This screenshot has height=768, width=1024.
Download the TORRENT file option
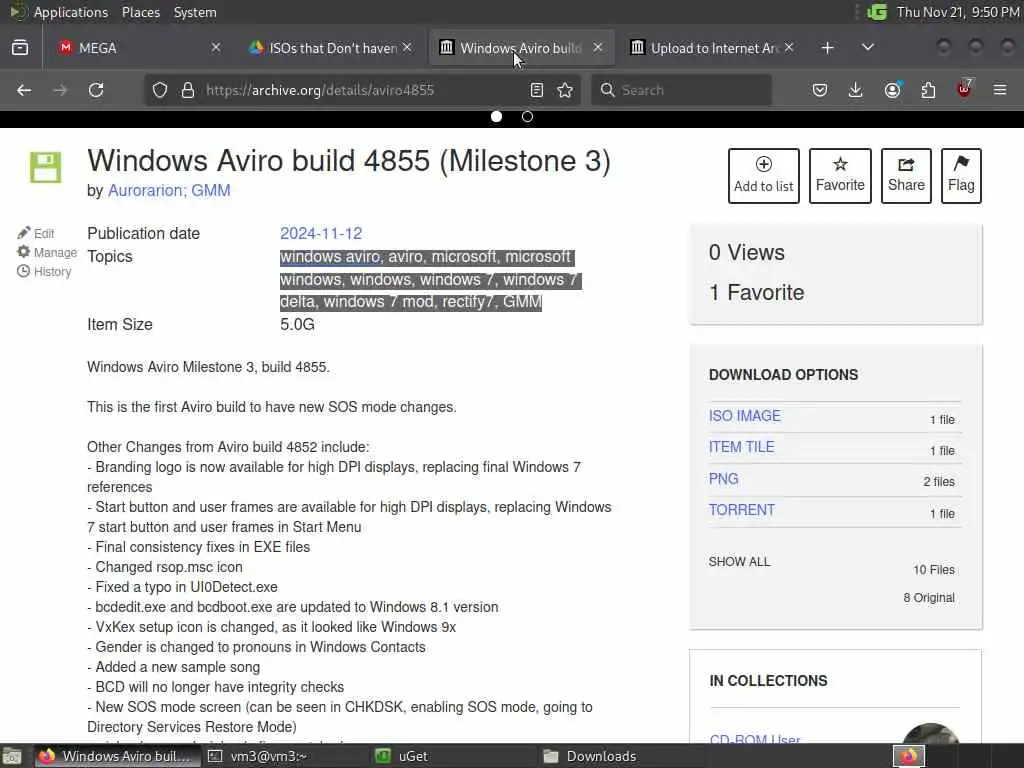[x=742, y=510]
